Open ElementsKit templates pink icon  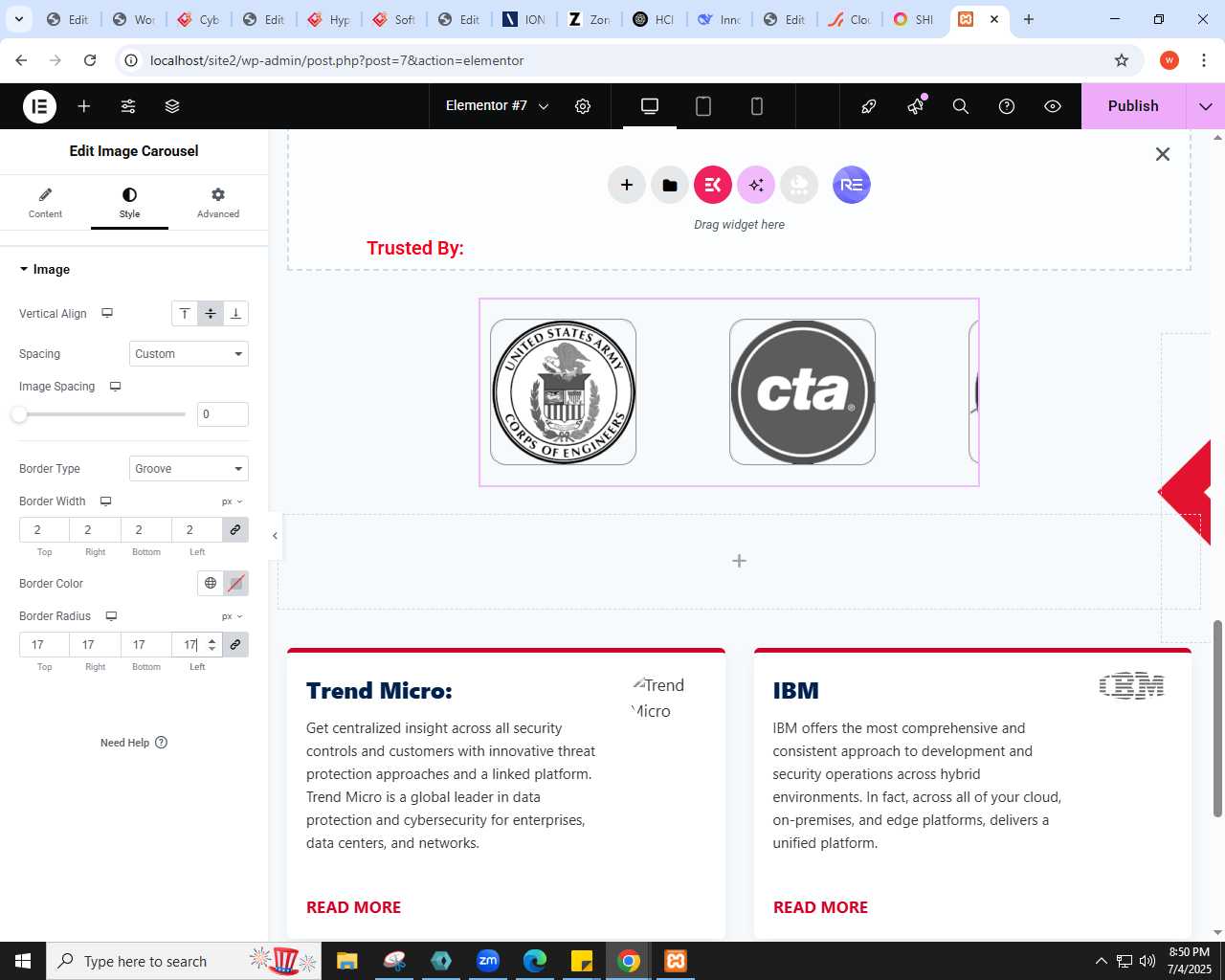coord(713,185)
